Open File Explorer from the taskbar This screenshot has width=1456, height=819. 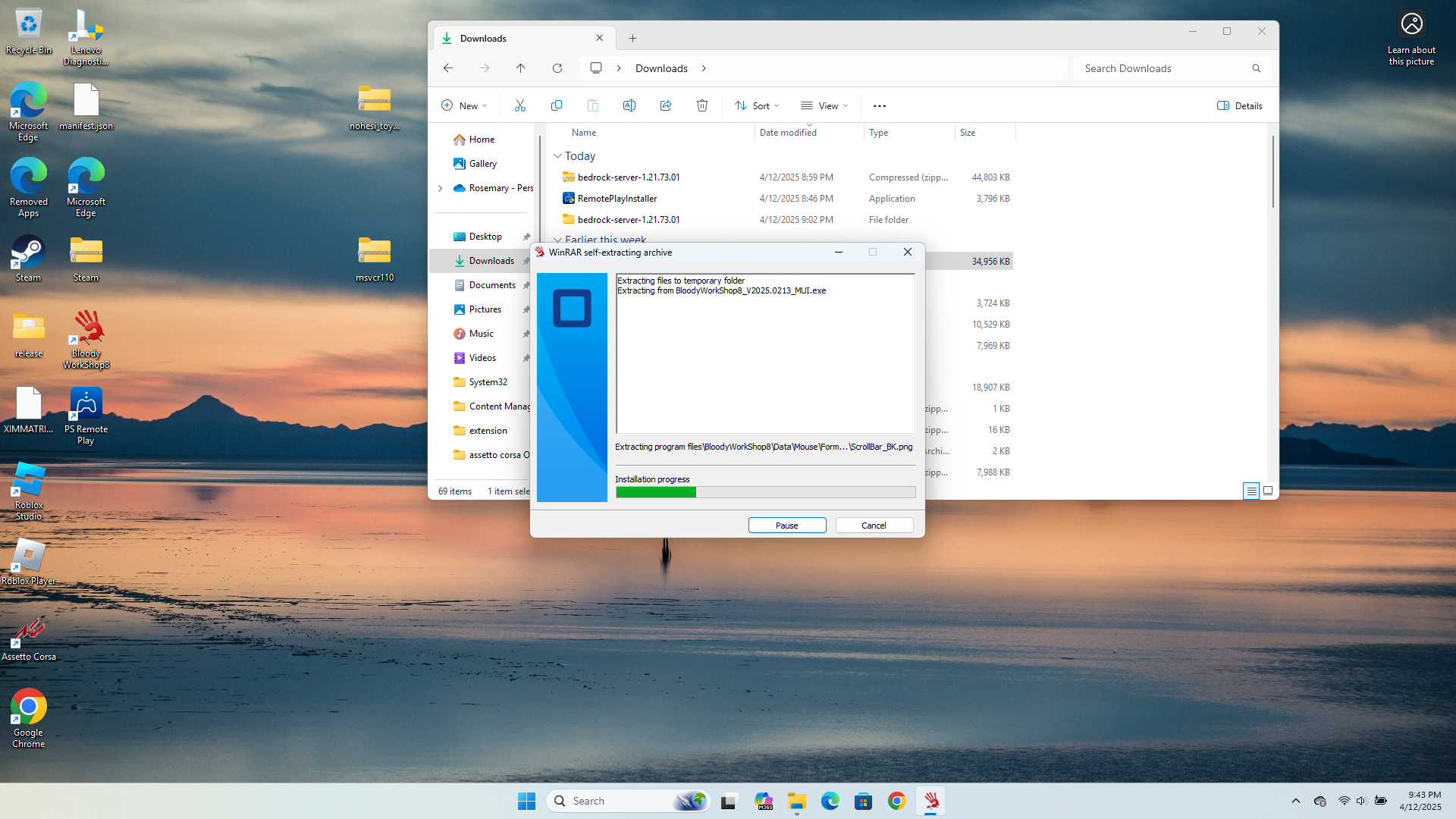[796, 801]
